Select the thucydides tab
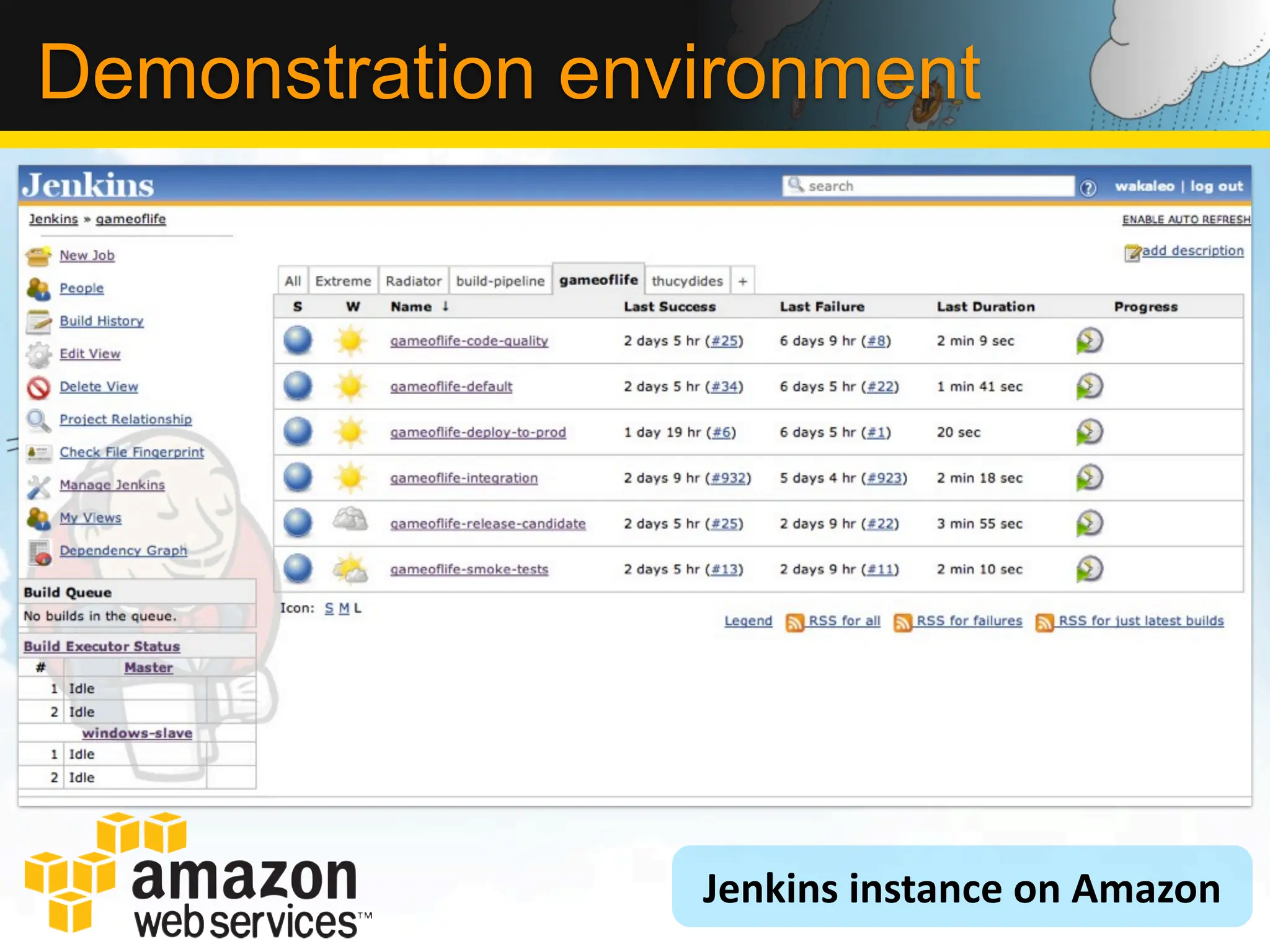The image size is (1270, 952). click(687, 281)
